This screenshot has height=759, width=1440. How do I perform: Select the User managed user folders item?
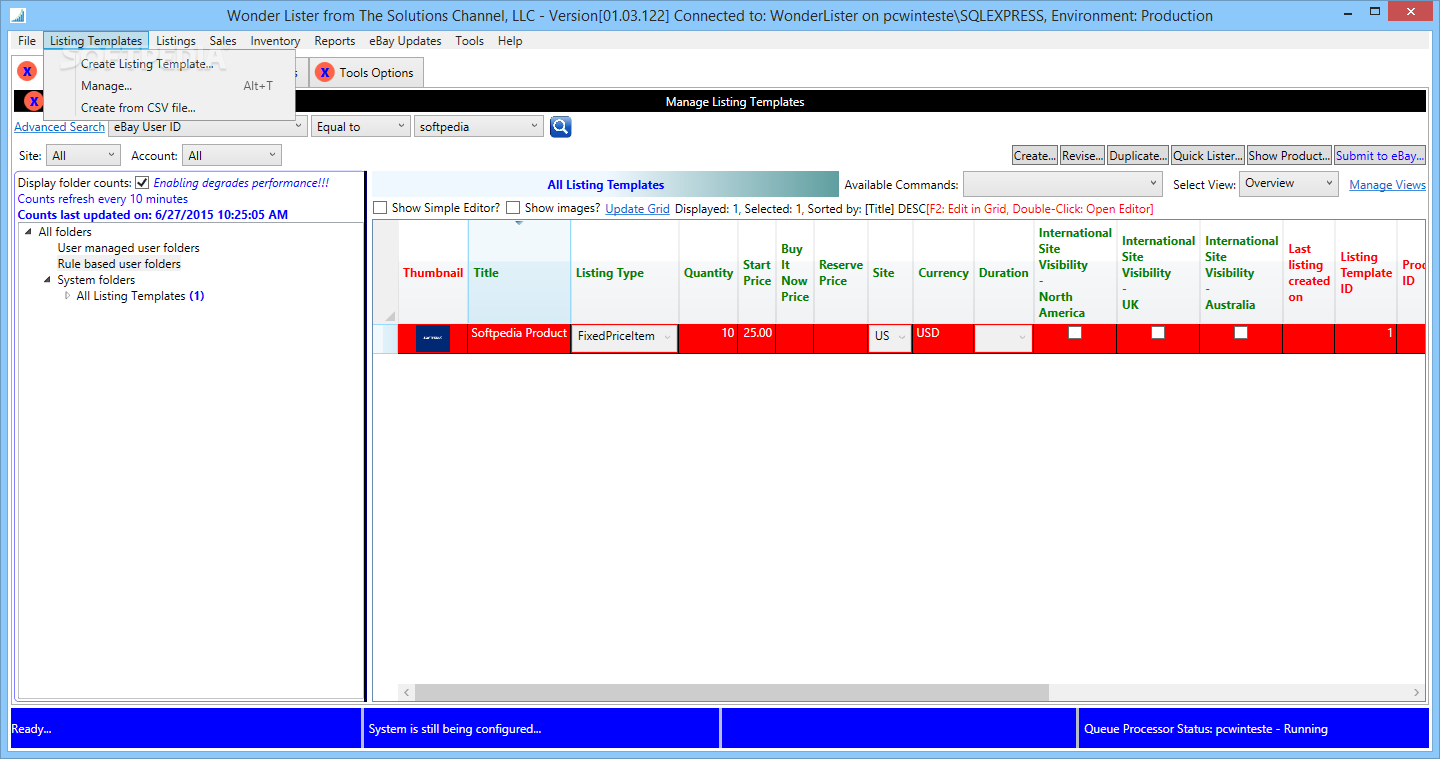[128, 248]
